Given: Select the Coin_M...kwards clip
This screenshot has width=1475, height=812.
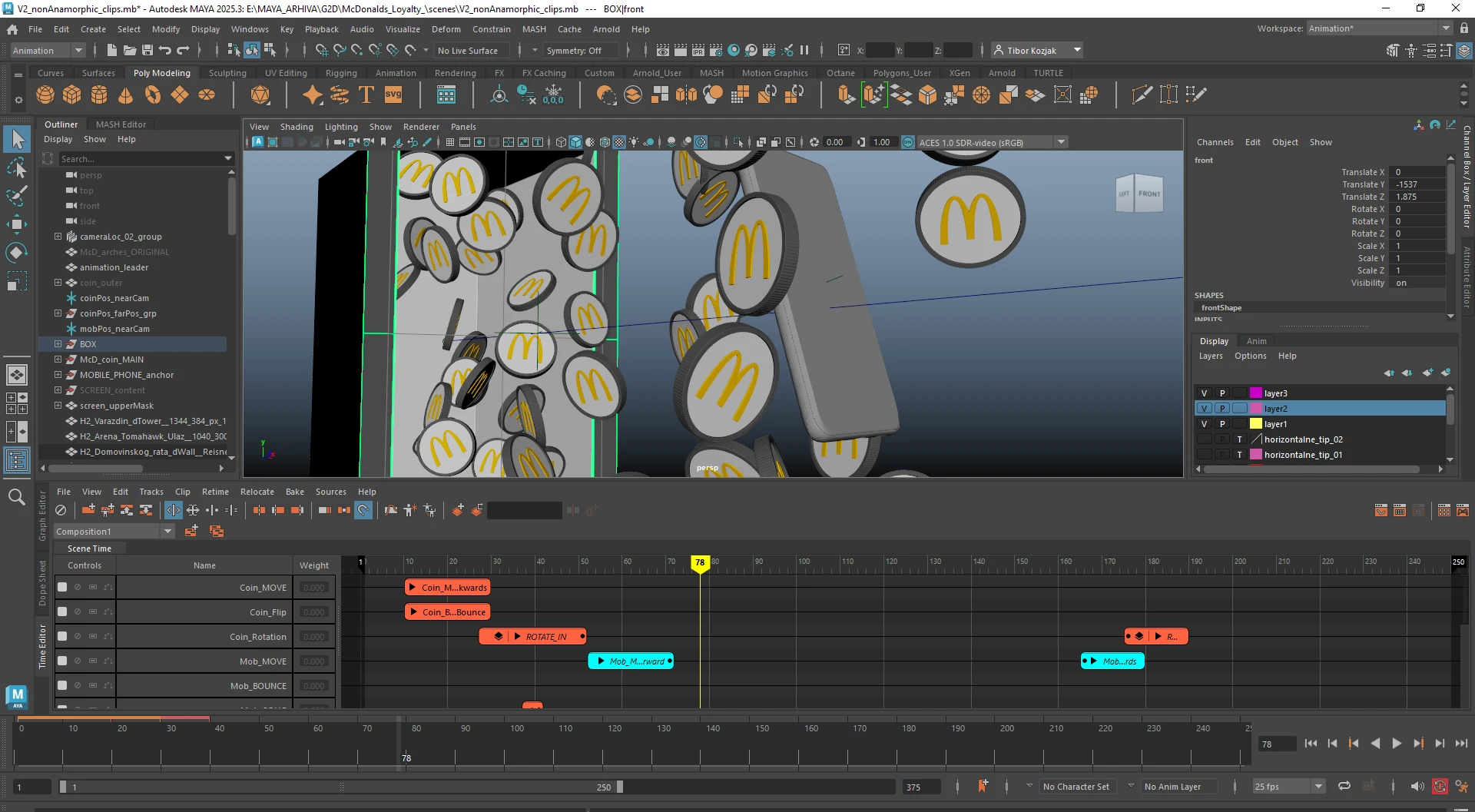Looking at the screenshot, I should pyautogui.click(x=447, y=587).
